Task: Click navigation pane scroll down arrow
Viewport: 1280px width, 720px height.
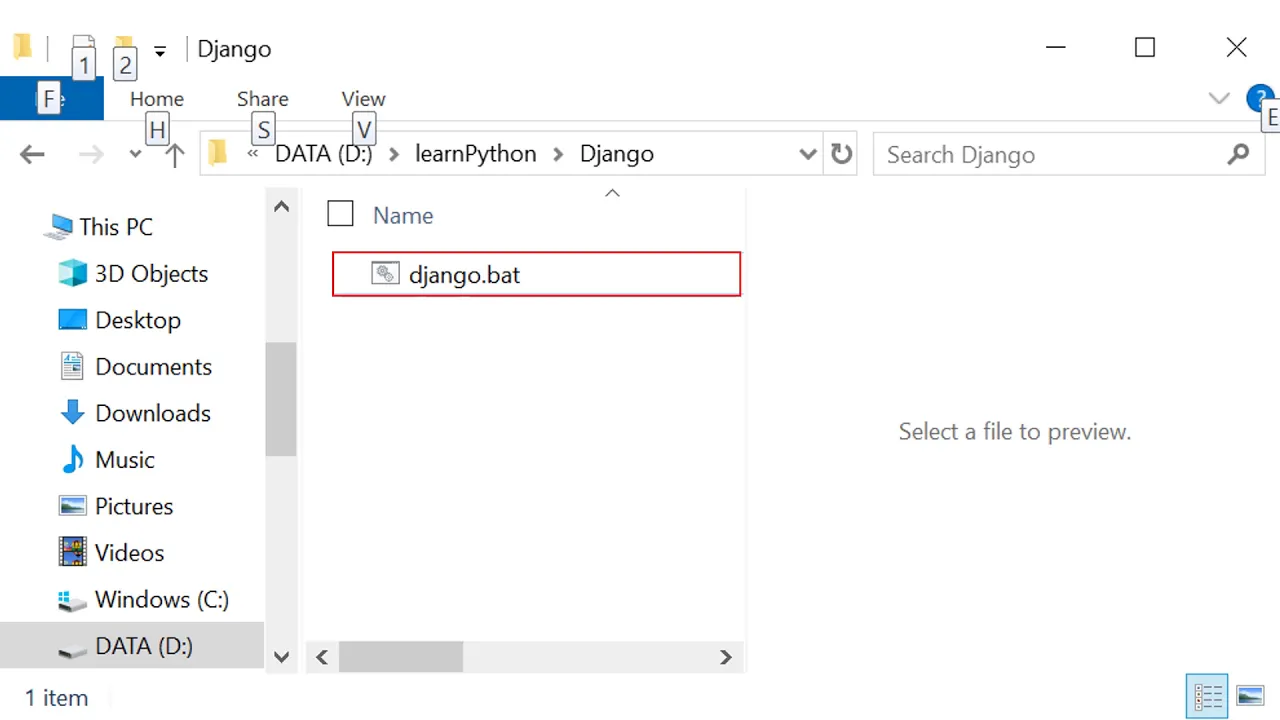Action: pyautogui.click(x=282, y=657)
